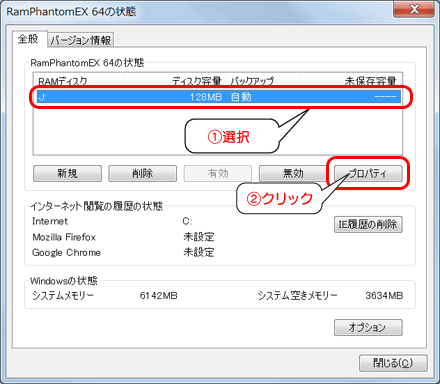This screenshot has width=440, height=384.
Task: Click the Mozilla Firefox label
Action: pos(64,237)
